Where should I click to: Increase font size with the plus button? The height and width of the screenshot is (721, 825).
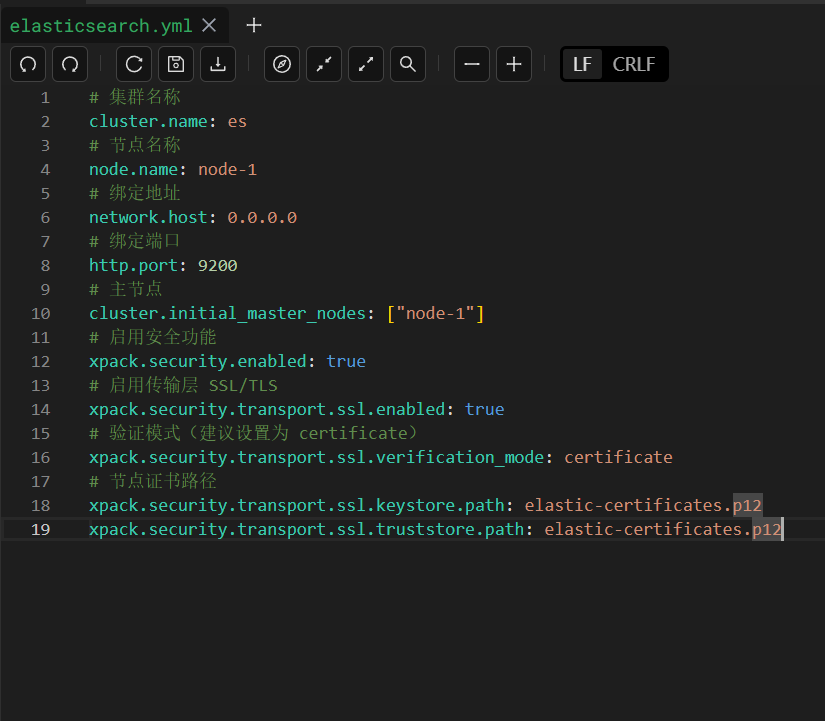pyautogui.click(x=514, y=64)
